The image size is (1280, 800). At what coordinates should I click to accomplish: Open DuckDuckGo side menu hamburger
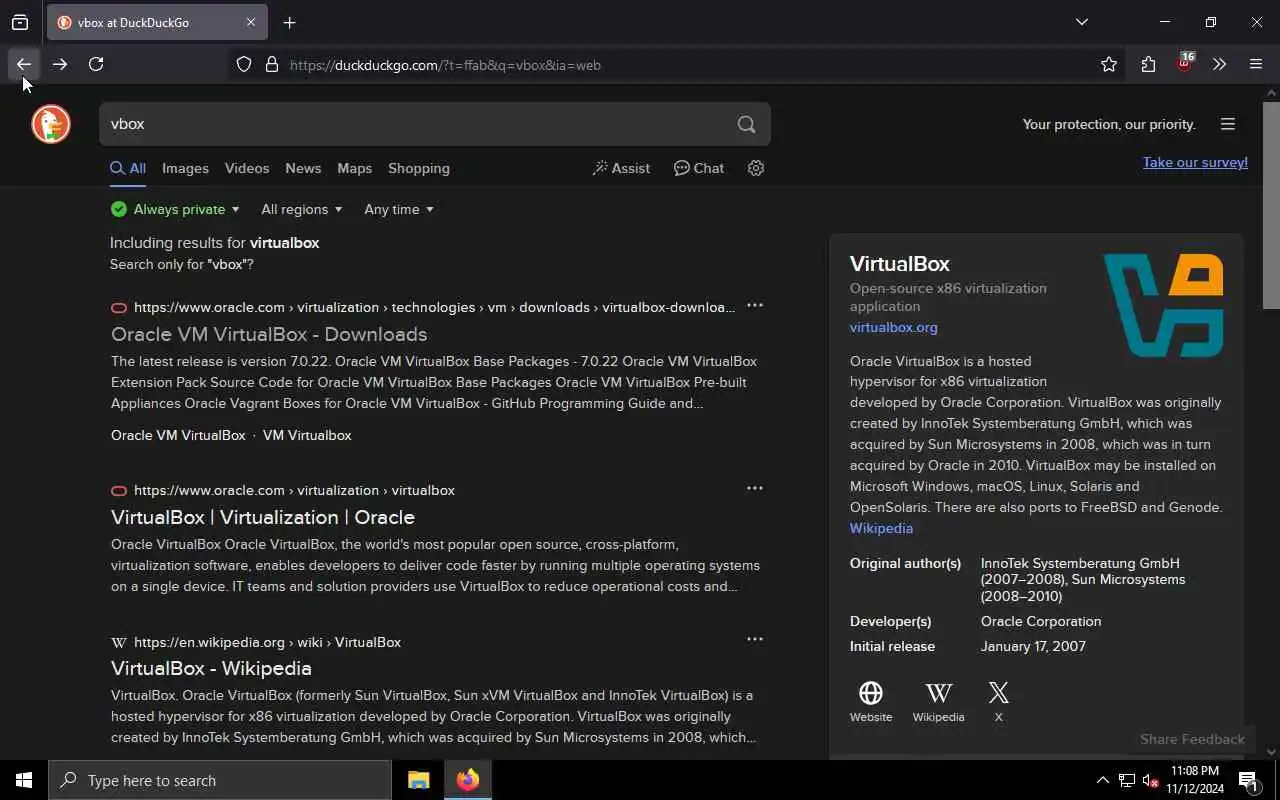point(1228,124)
